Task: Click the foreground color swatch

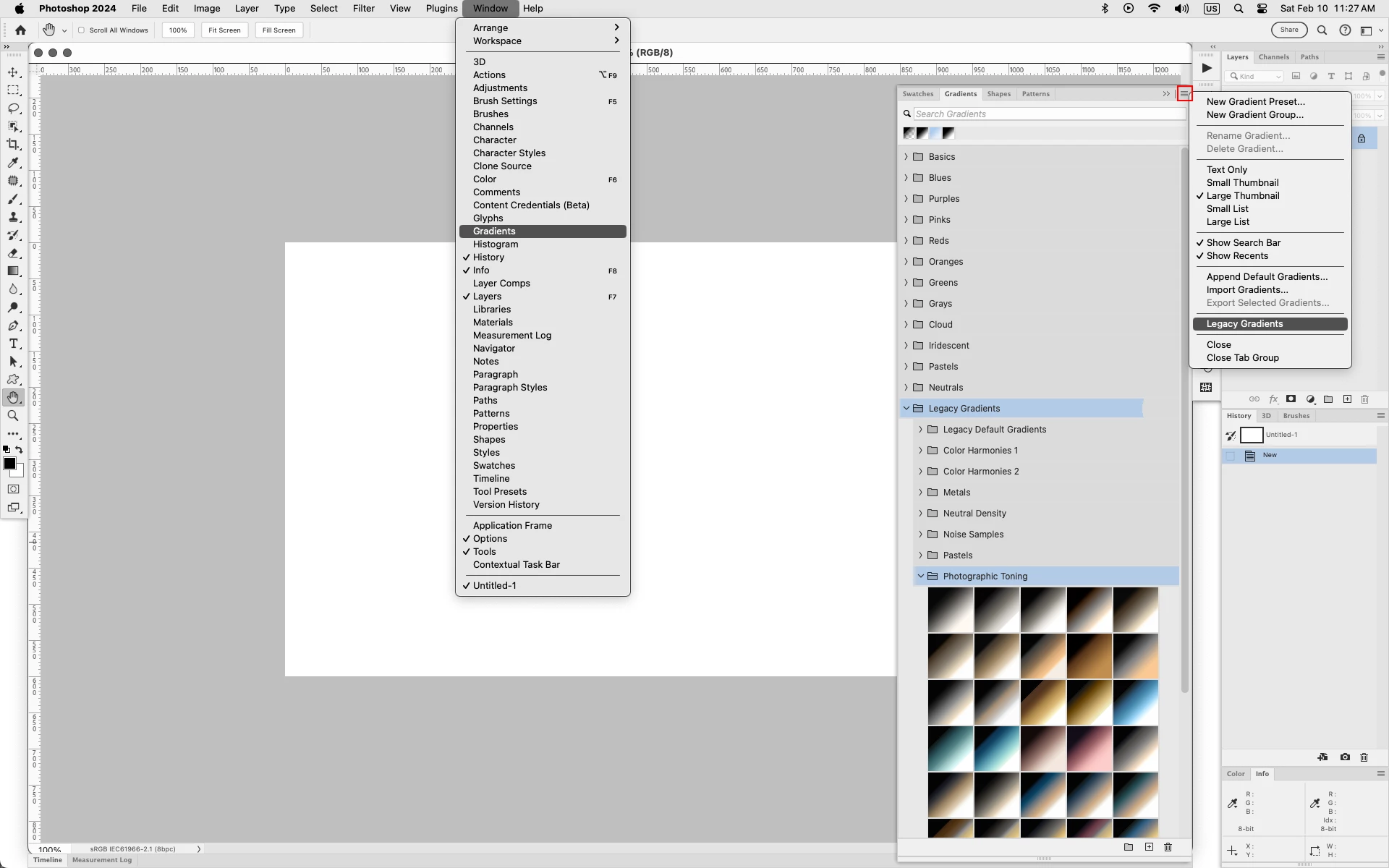Action: pos(9,464)
